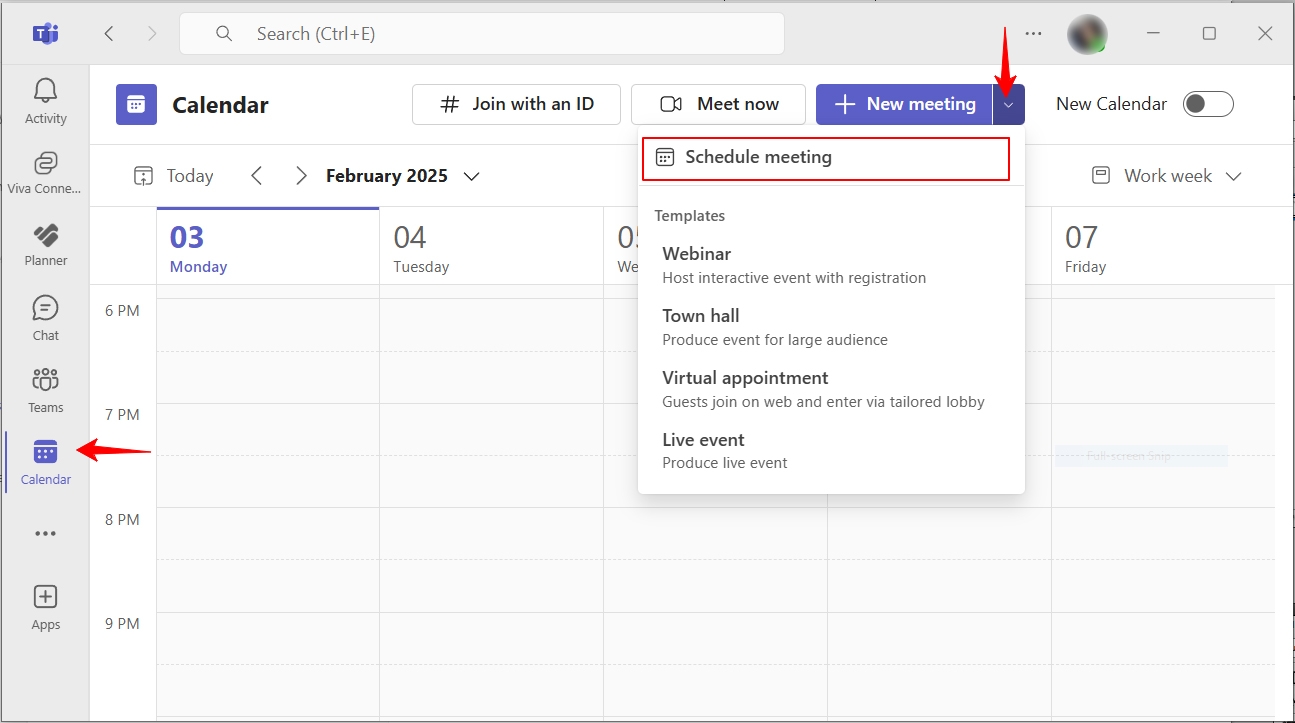The image size is (1295, 723).
Task: Go forward using the forward arrow
Action: (152, 33)
